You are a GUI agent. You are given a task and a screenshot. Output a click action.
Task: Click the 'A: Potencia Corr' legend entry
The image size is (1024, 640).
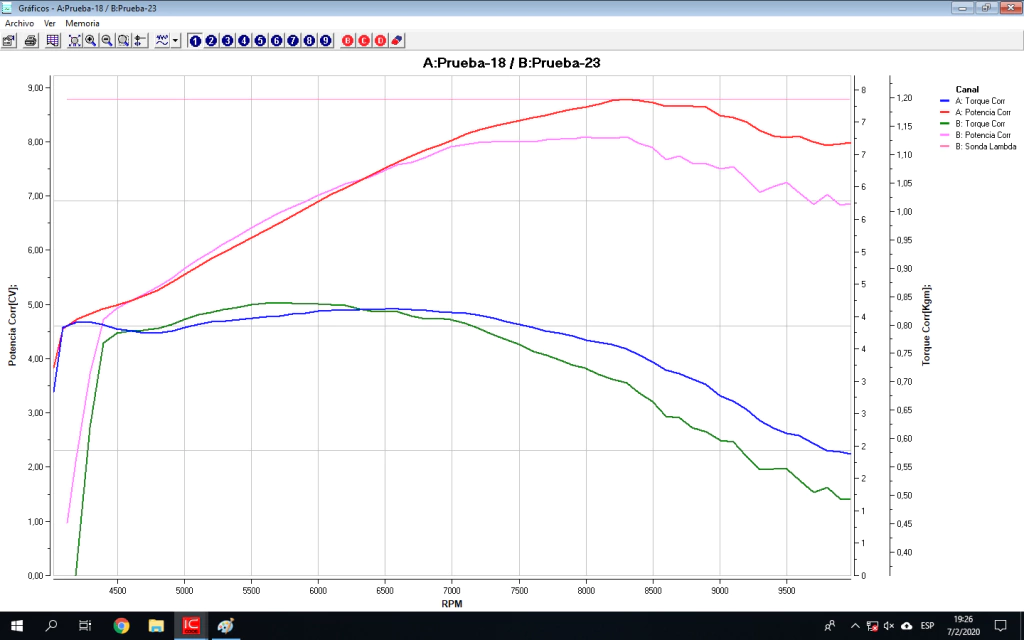tap(986, 112)
